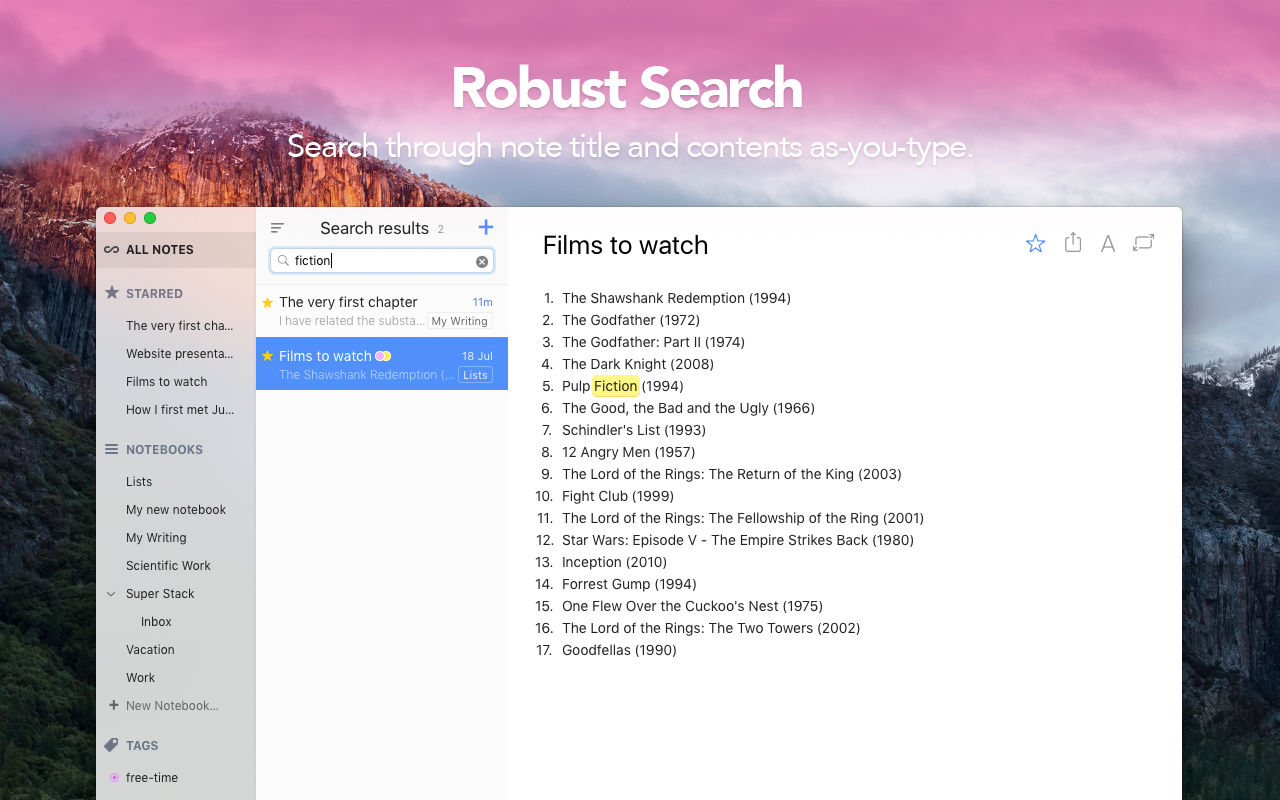The width and height of the screenshot is (1280, 800).
Task: Create a new note with plus icon
Action: [486, 227]
